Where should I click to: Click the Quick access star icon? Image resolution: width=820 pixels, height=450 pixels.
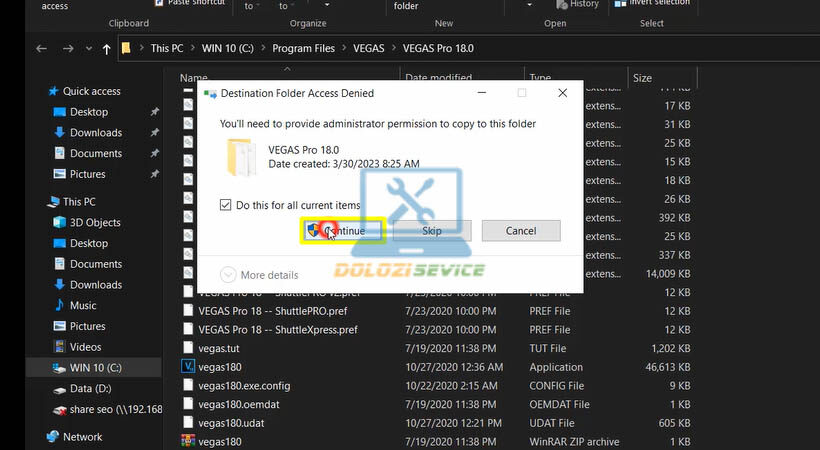pyautogui.click(x=53, y=91)
